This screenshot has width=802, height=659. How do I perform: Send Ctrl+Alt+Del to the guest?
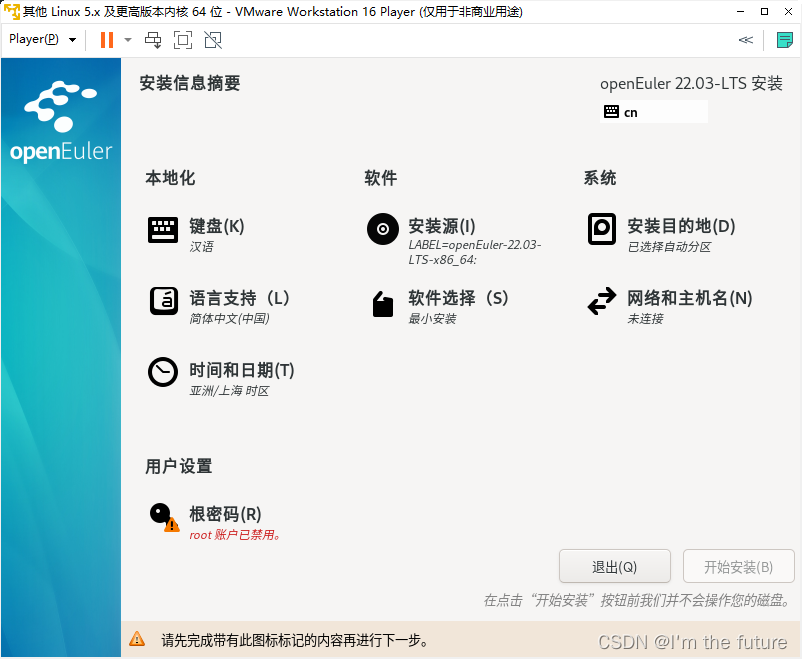tap(153, 40)
